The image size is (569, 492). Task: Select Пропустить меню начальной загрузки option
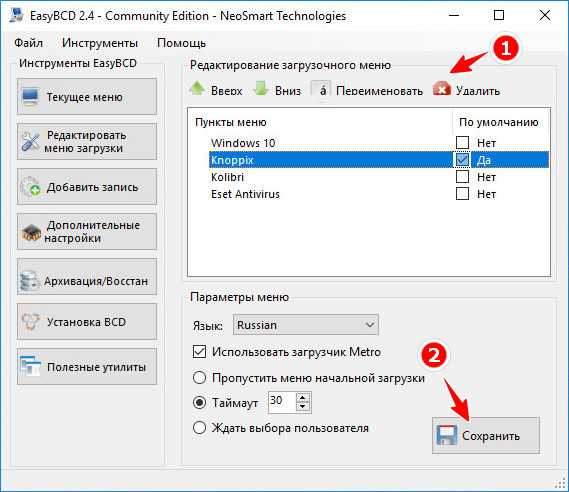pos(200,378)
